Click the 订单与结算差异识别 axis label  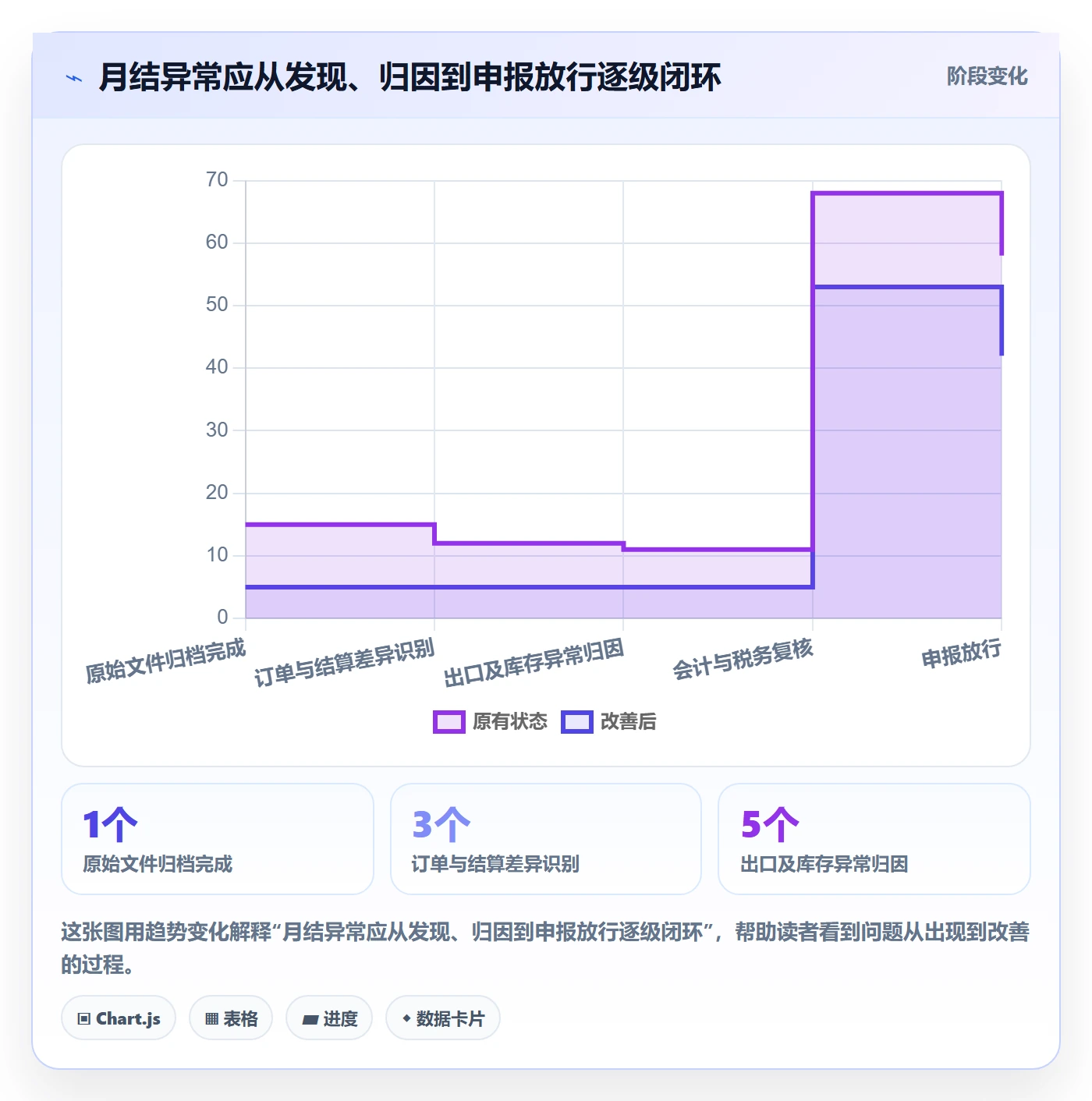click(344, 663)
